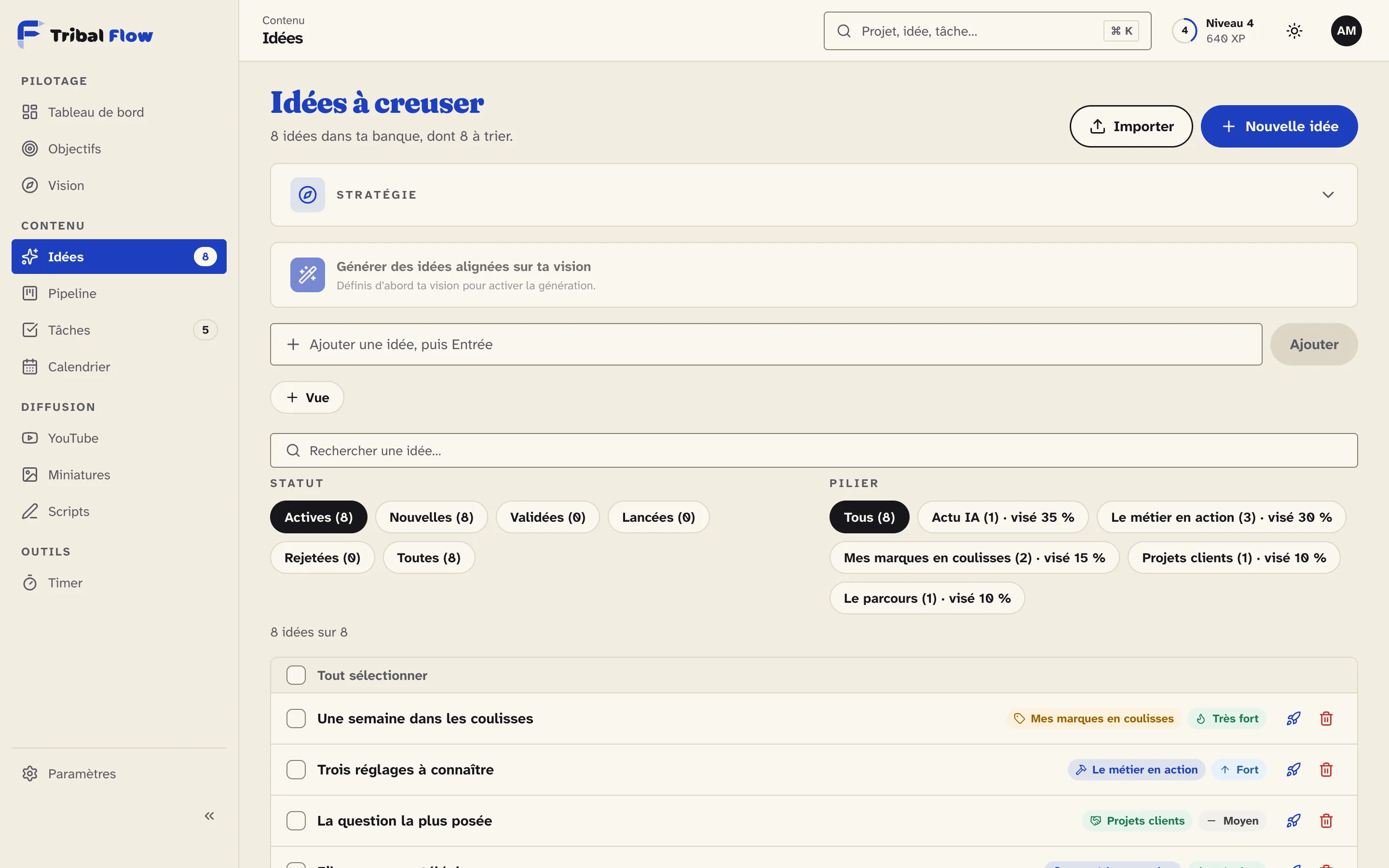Image resolution: width=1389 pixels, height=868 pixels.
Task: Click the Importer button
Action: coord(1130,126)
